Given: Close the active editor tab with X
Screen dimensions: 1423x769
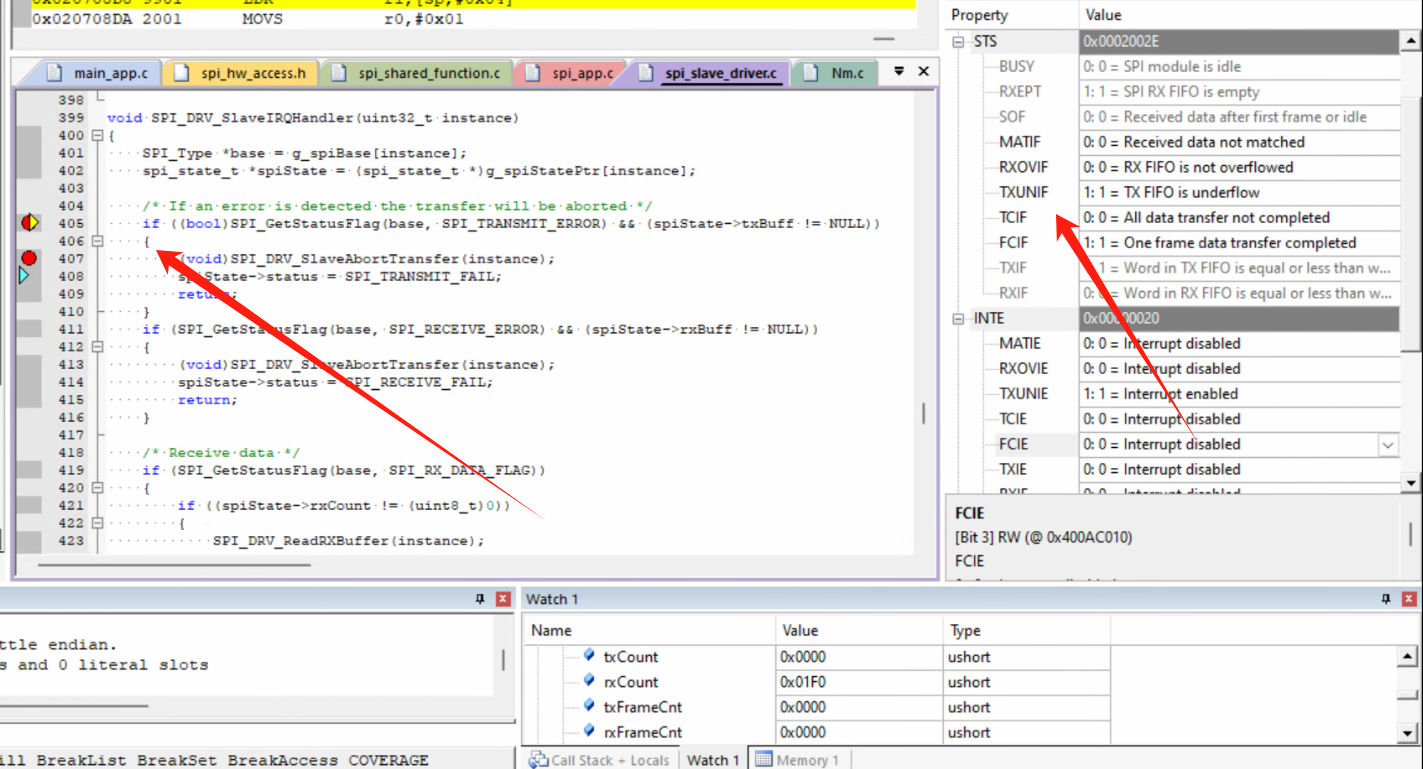Looking at the screenshot, I should 923,72.
